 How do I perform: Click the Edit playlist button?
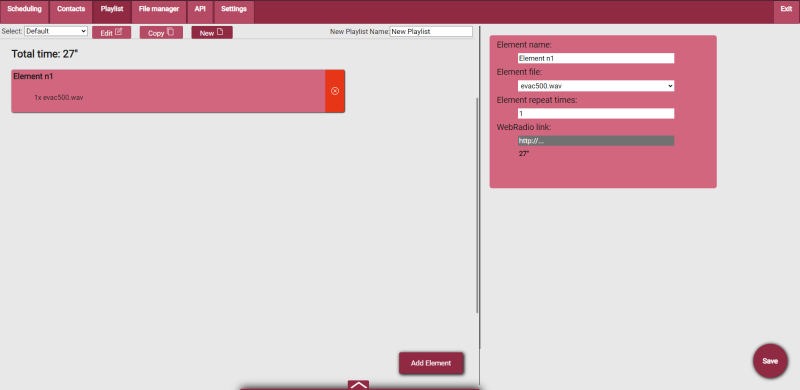(111, 33)
